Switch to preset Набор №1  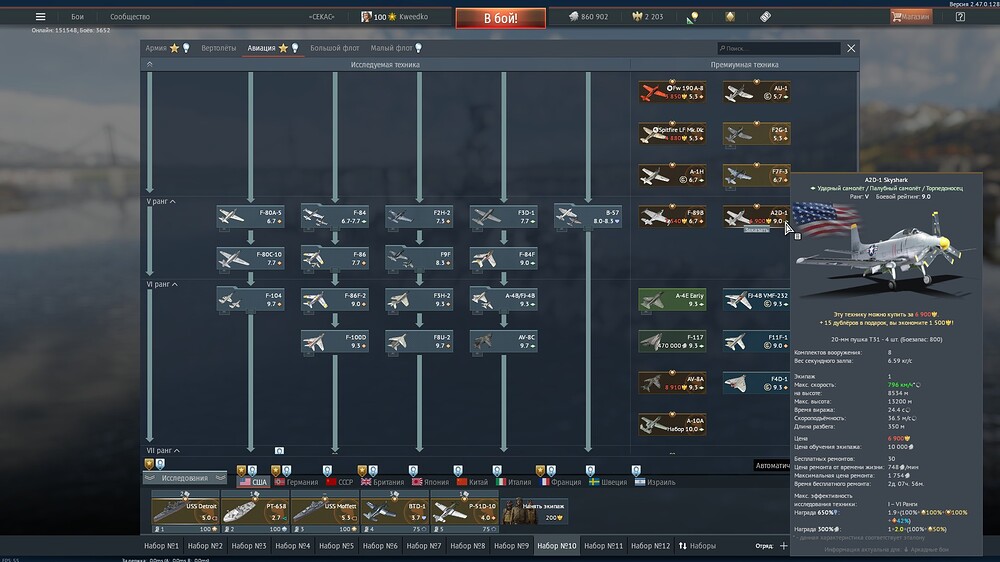tap(161, 546)
